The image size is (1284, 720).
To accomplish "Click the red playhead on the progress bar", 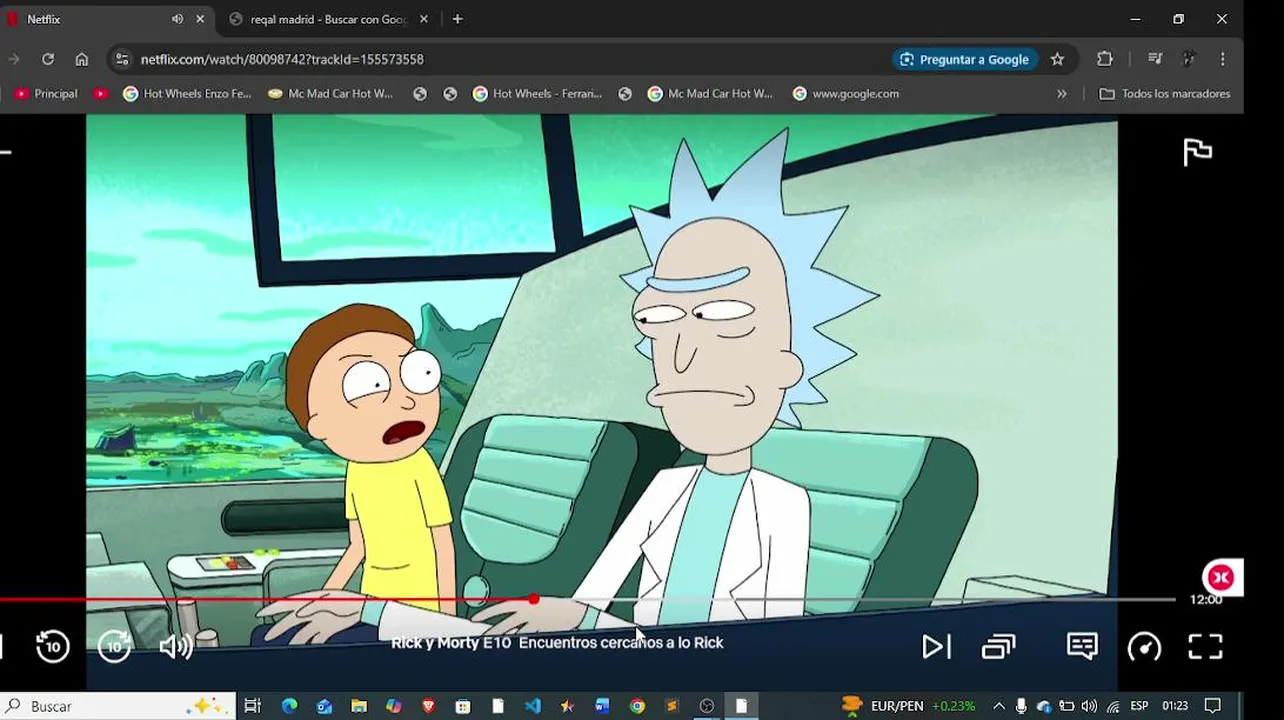I will click(534, 599).
